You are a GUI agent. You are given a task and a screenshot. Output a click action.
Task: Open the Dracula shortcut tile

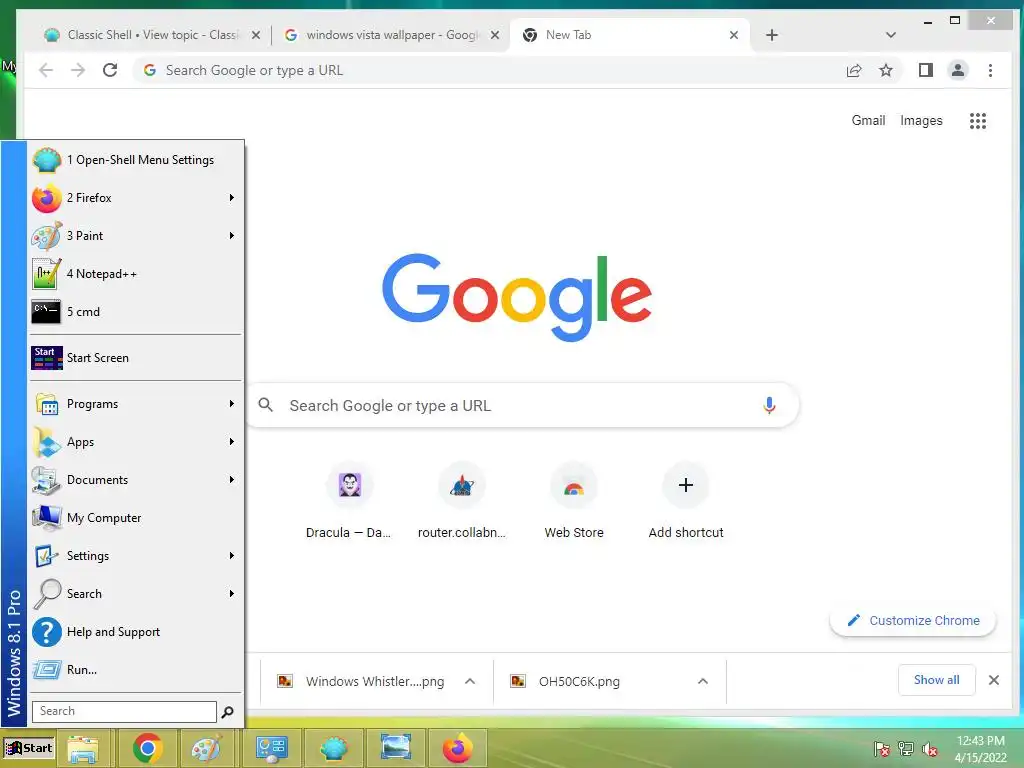(x=349, y=502)
